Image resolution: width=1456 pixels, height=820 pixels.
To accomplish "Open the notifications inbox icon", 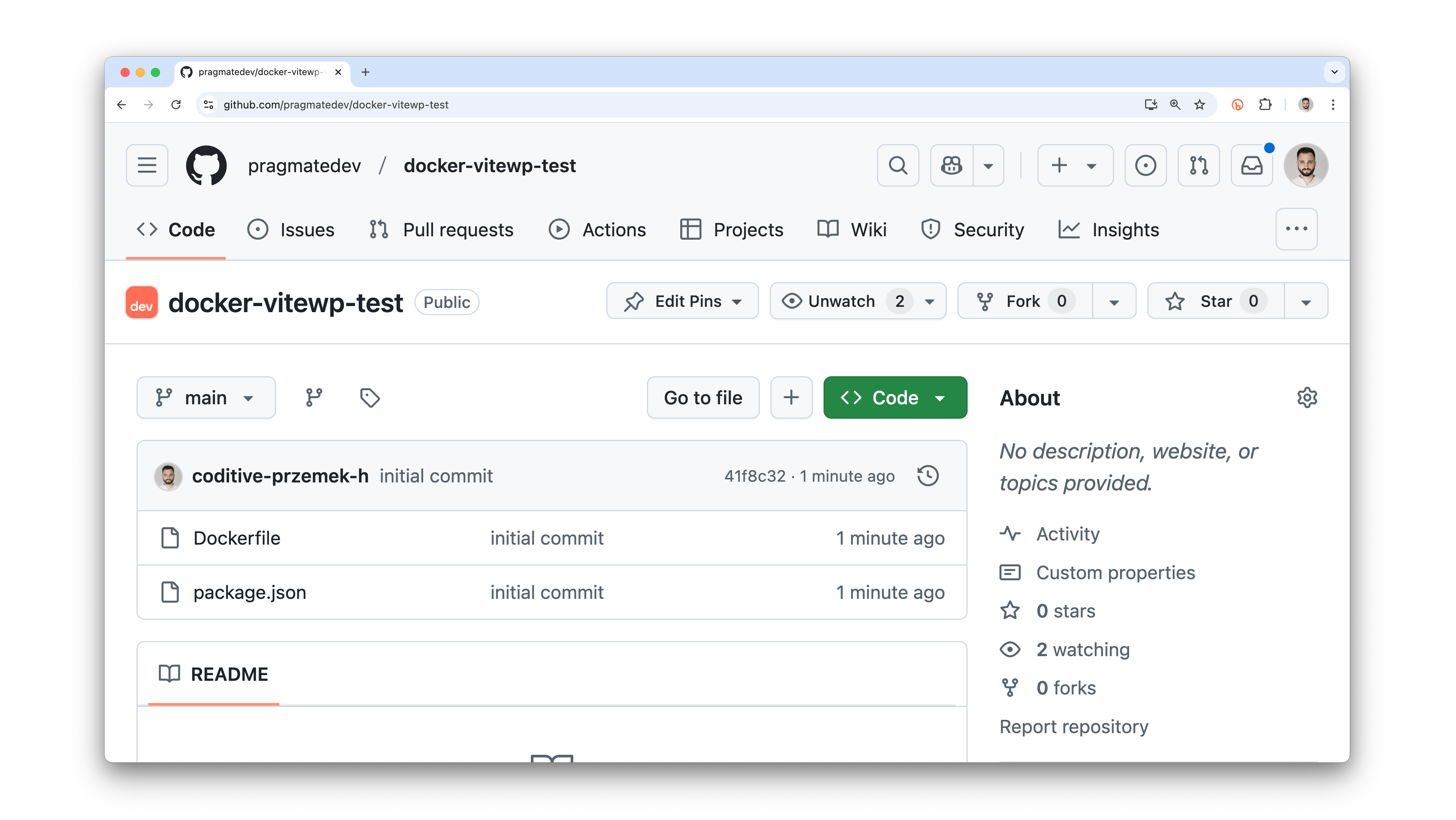I will pos(1252,165).
